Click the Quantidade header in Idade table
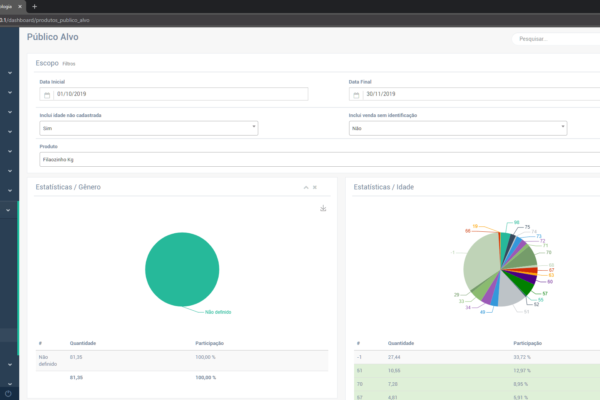The height and width of the screenshot is (400, 600). [401, 343]
